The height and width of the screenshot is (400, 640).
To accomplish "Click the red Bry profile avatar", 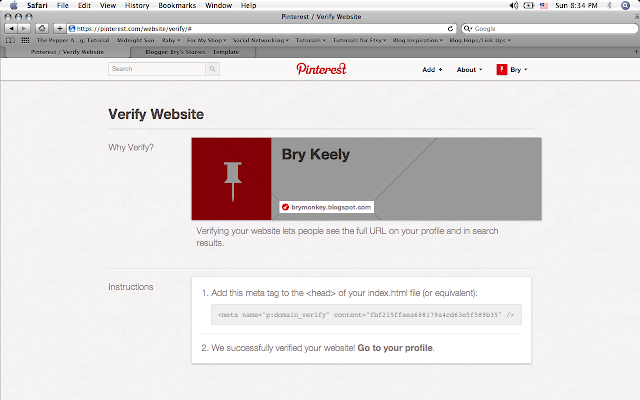I will coord(502,70).
